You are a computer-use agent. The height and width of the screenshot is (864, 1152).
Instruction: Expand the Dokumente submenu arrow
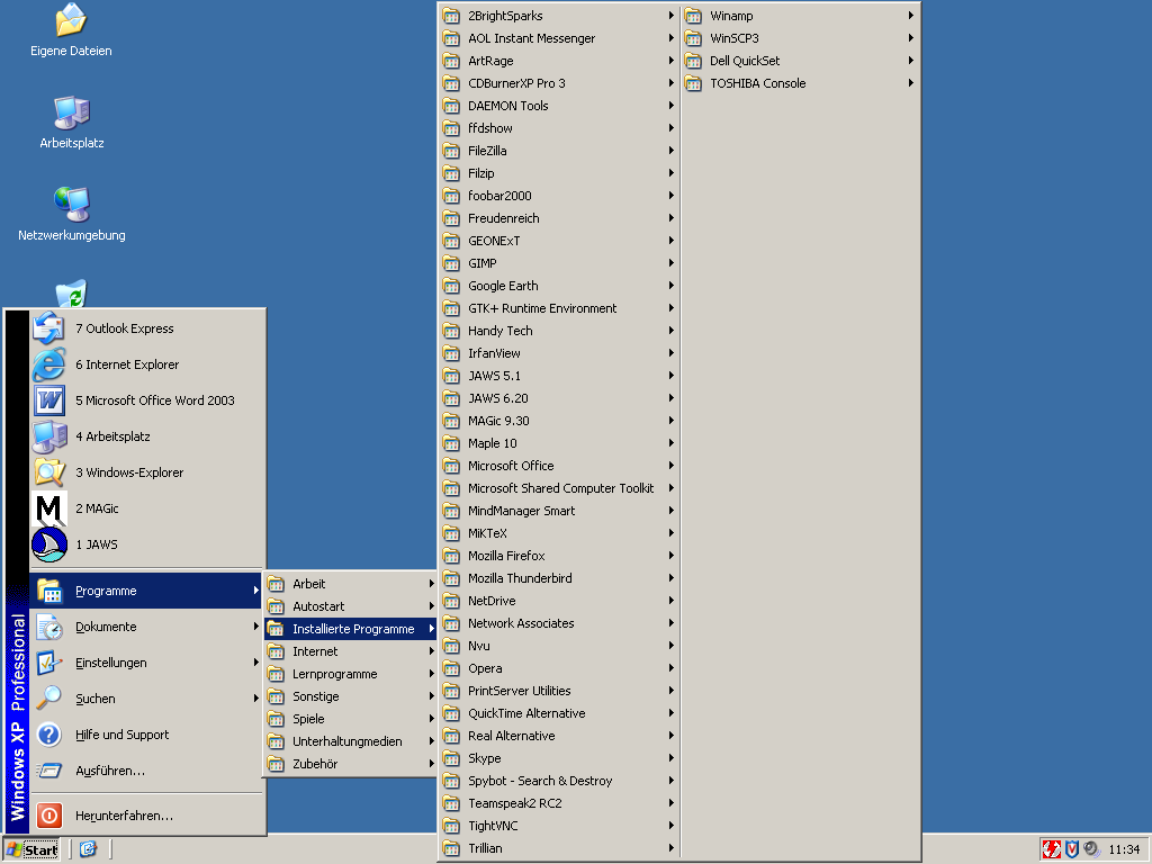pos(256,627)
